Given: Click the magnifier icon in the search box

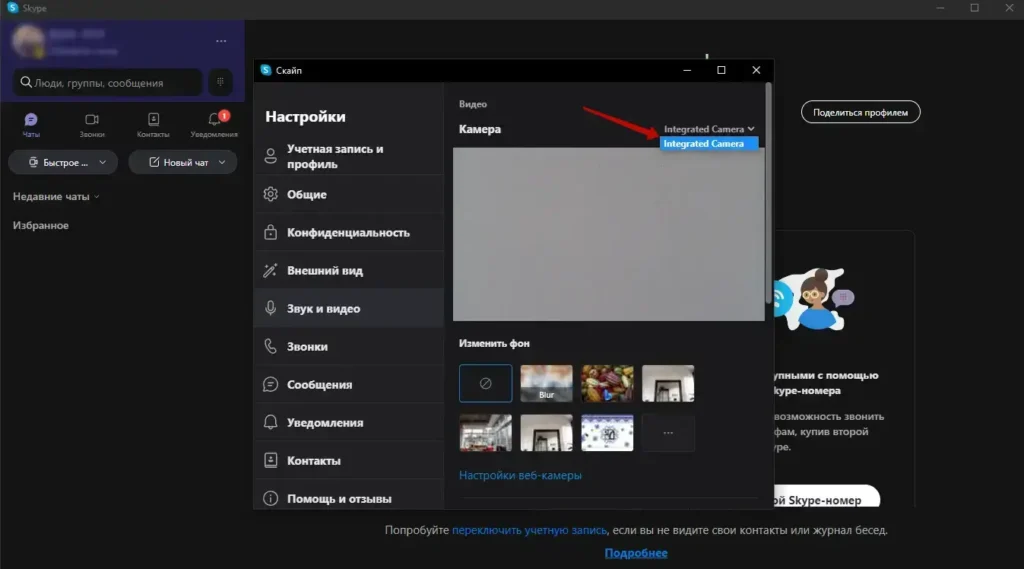Looking at the screenshot, I should point(26,82).
